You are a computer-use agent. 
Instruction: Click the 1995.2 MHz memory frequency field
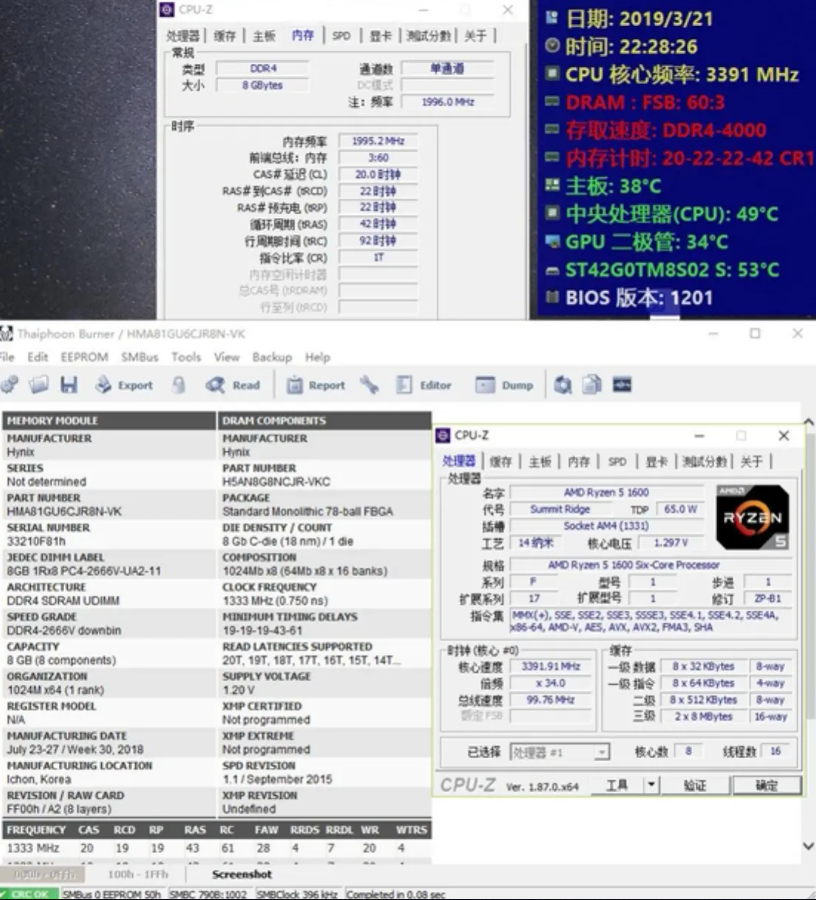[378, 141]
